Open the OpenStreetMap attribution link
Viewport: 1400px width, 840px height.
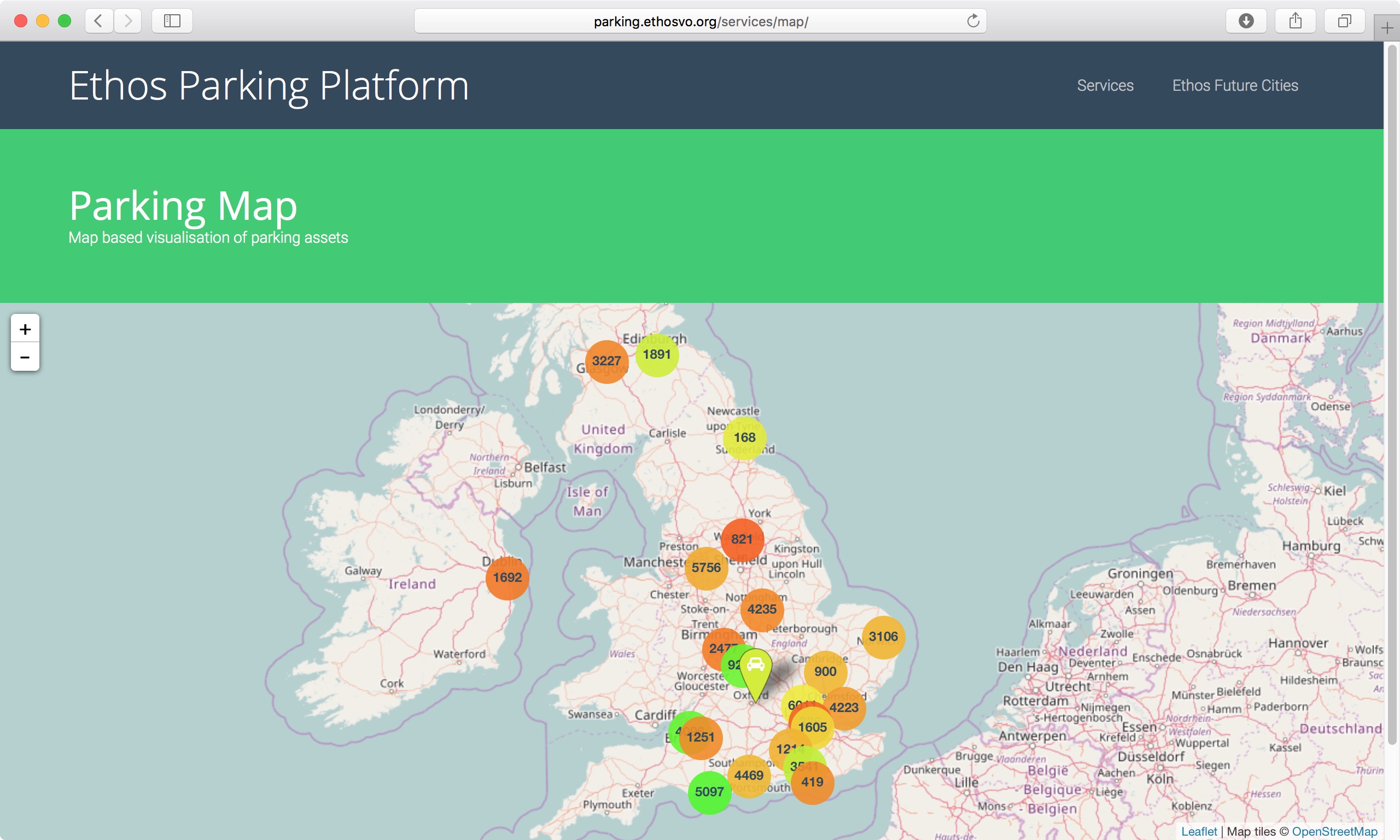coord(1334,831)
